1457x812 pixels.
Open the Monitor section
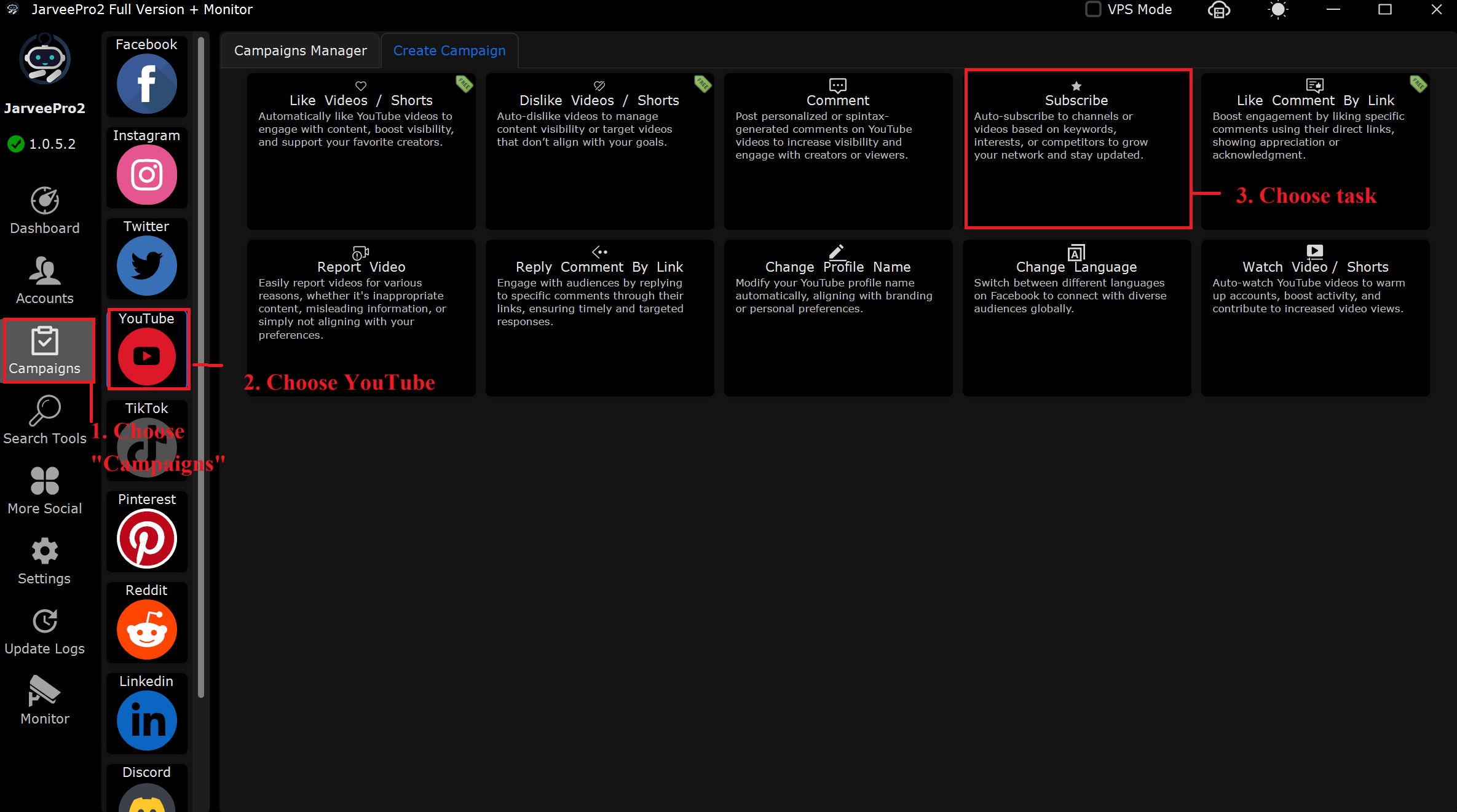(45, 701)
